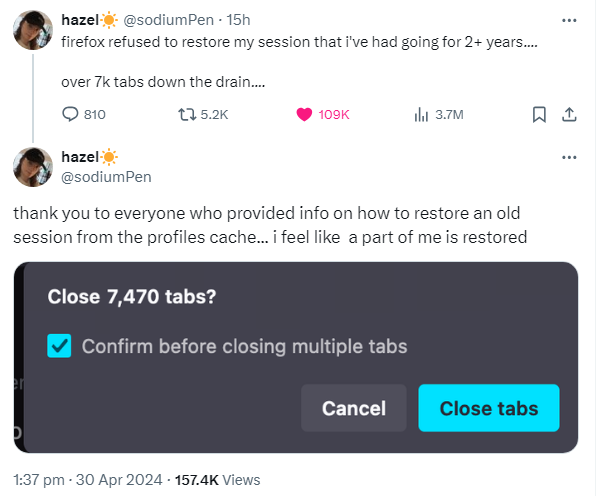This screenshot has height=496, width=596.
Task: Click the Close 7,470 tabs dialog image
Action: pos(296,357)
